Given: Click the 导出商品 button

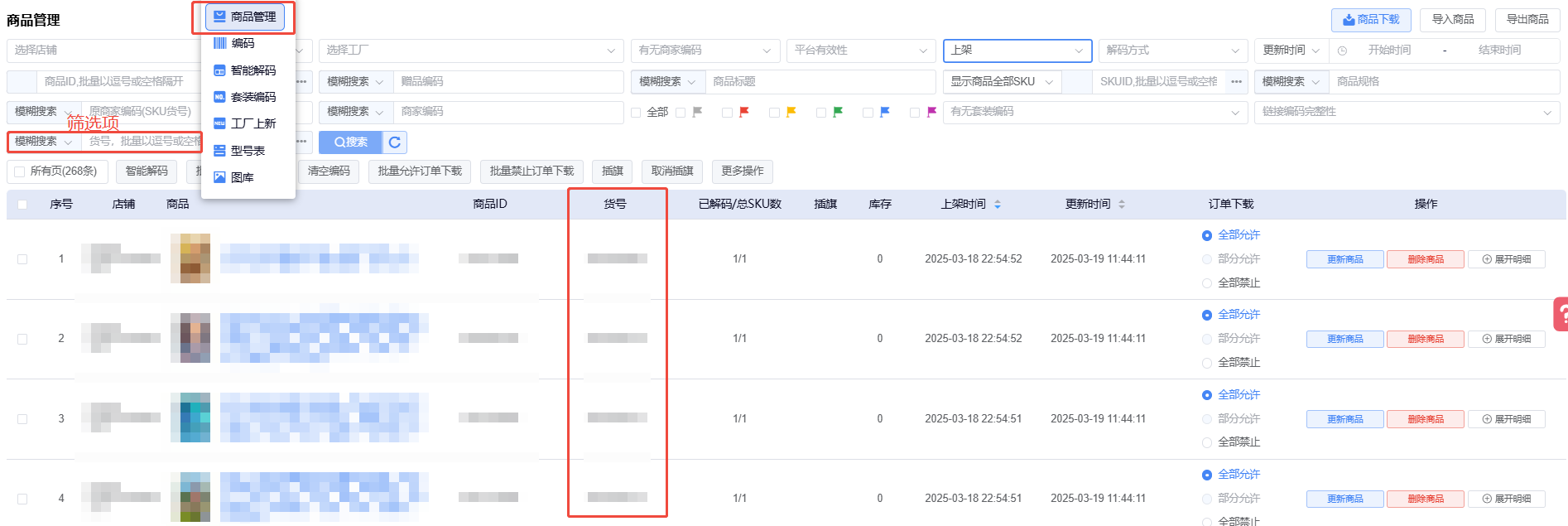Looking at the screenshot, I should click(1527, 20).
